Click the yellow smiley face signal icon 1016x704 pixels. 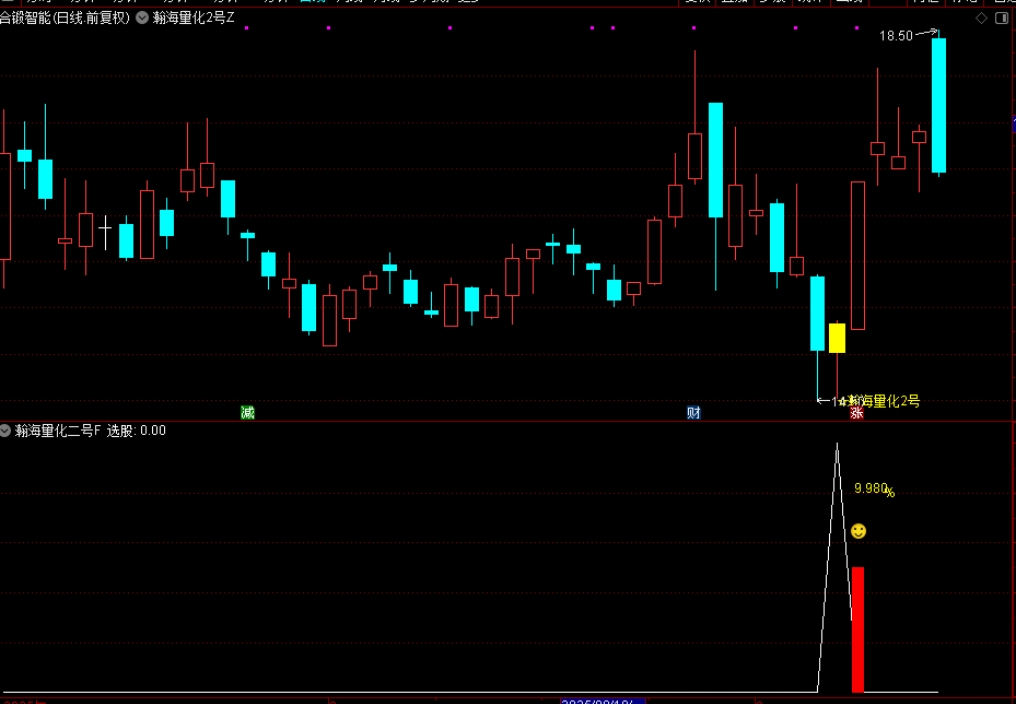click(x=858, y=531)
